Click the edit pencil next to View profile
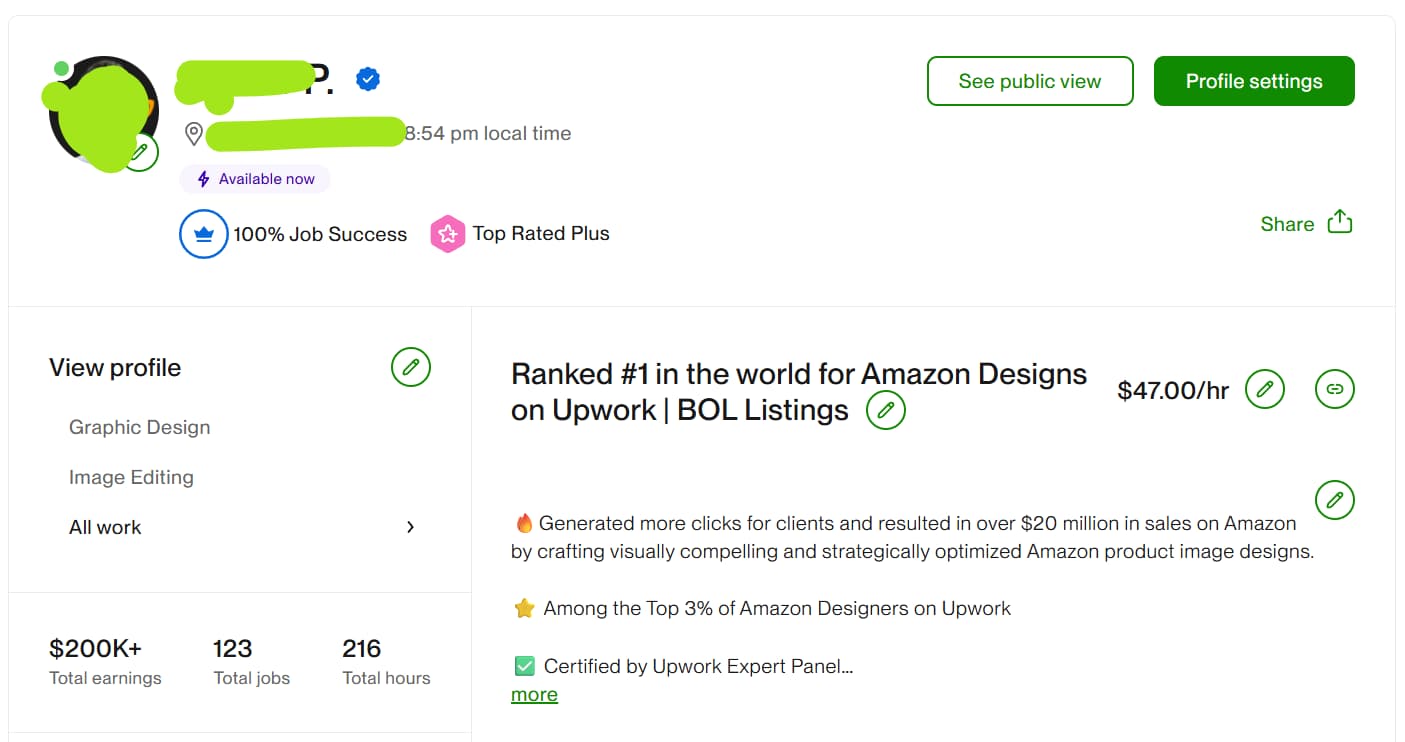Image resolution: width=1405 pixels, height=742 pixels. (410, 367)
